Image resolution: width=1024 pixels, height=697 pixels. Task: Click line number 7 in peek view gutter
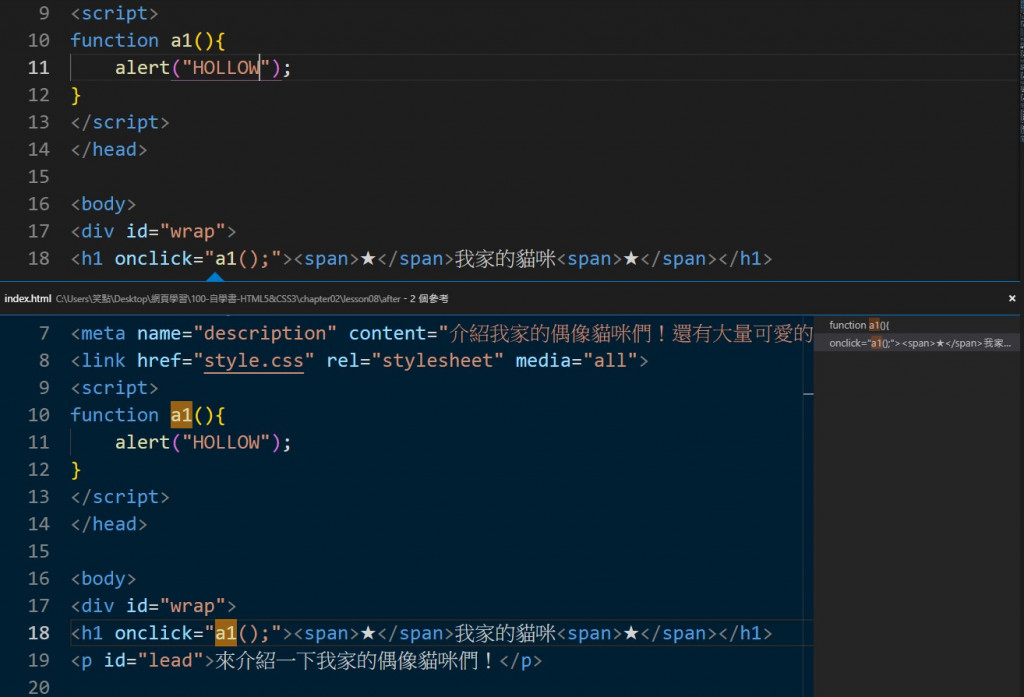click(x=44, y=334)
